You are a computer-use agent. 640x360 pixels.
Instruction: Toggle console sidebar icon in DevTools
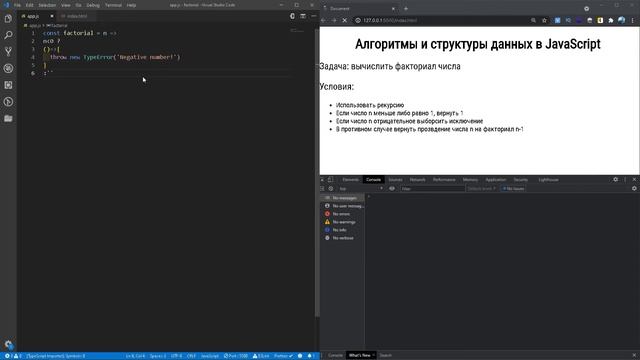point(322,189)
